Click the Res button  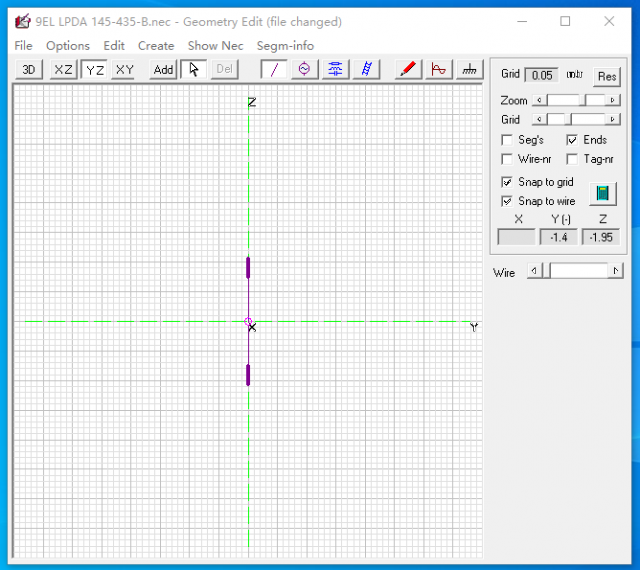pos(607,76)
